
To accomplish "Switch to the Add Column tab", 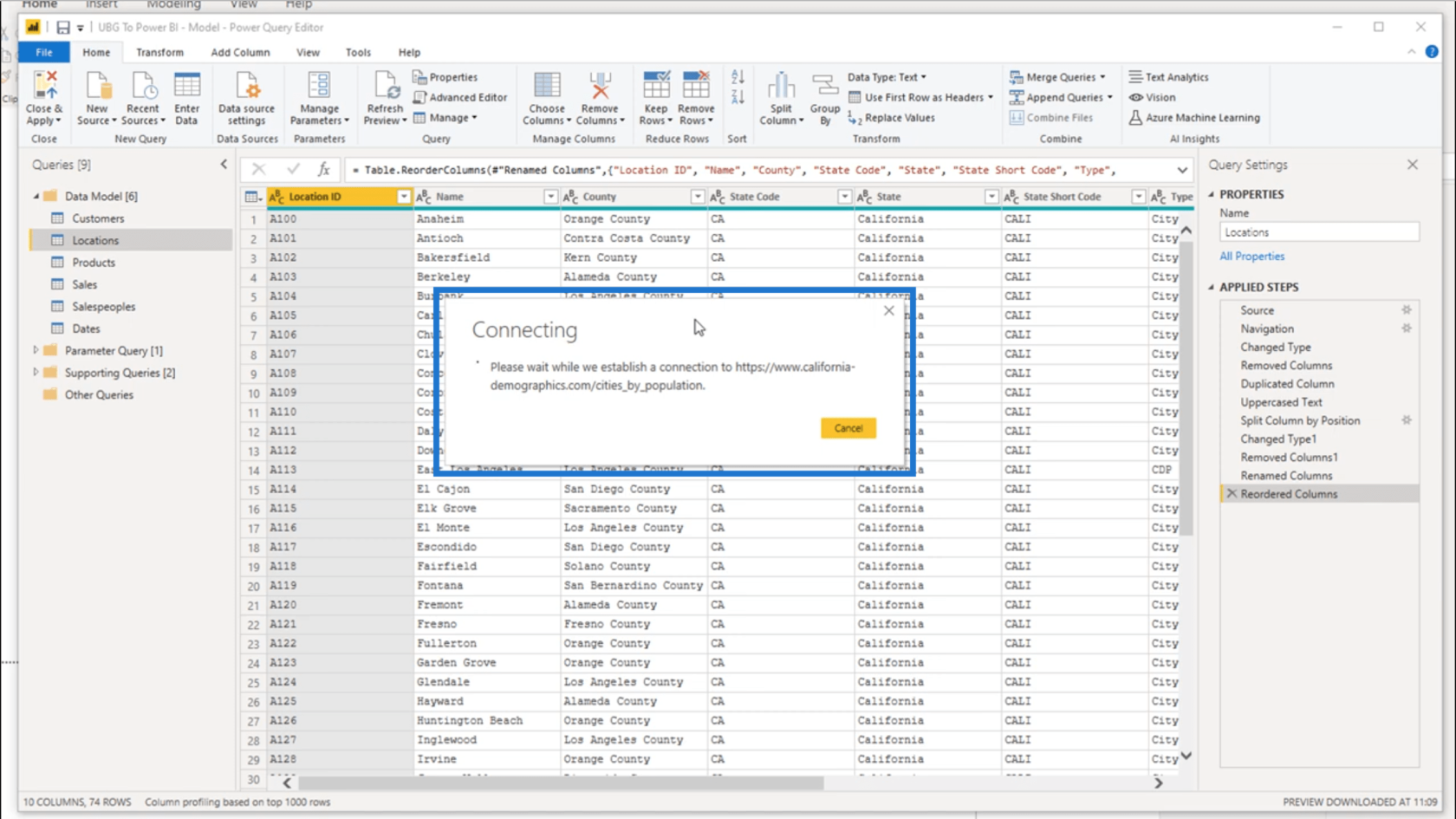I will 240,52.
